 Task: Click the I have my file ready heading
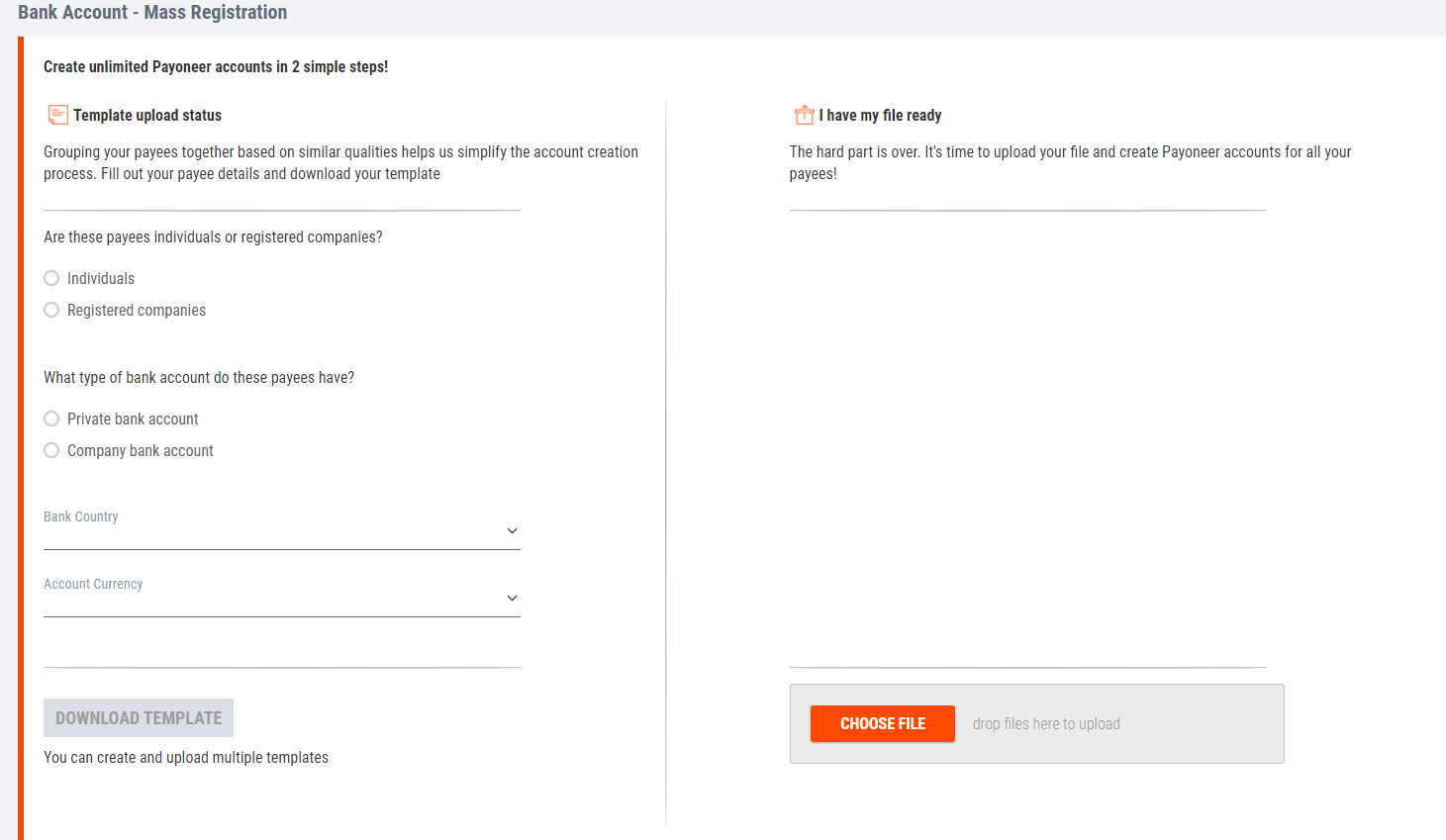880,116
